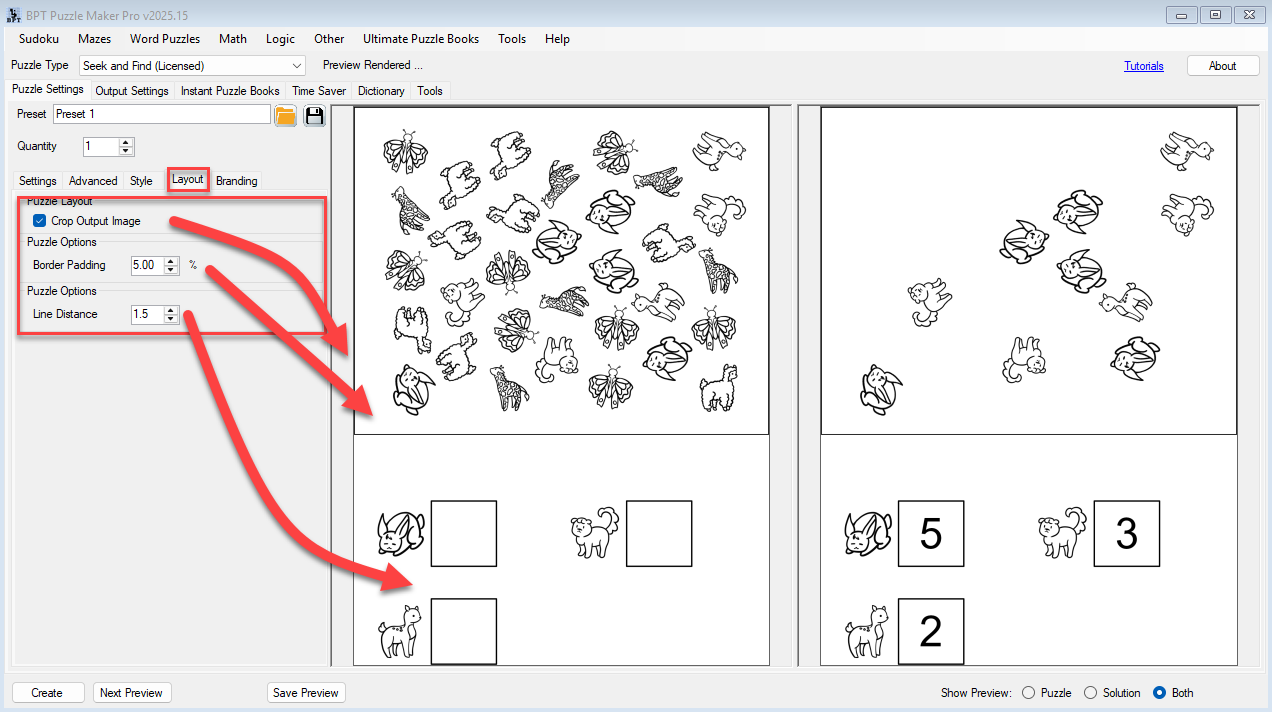
Task: Expand the Puzzle Type dropdown
Action: (x=296, y=66)
